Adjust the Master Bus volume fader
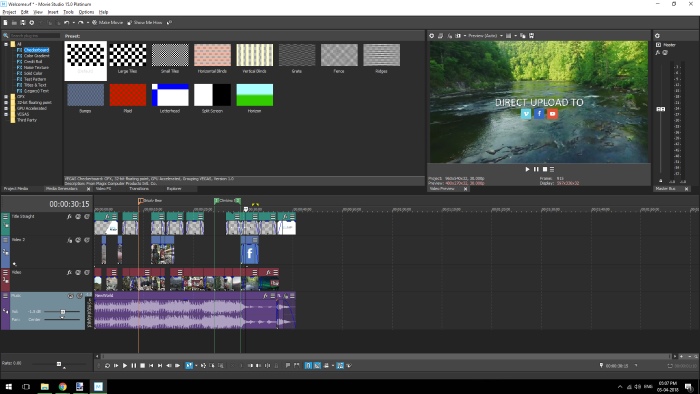The height and width of the screenshot is (394, 700). (x=661, y=109)
